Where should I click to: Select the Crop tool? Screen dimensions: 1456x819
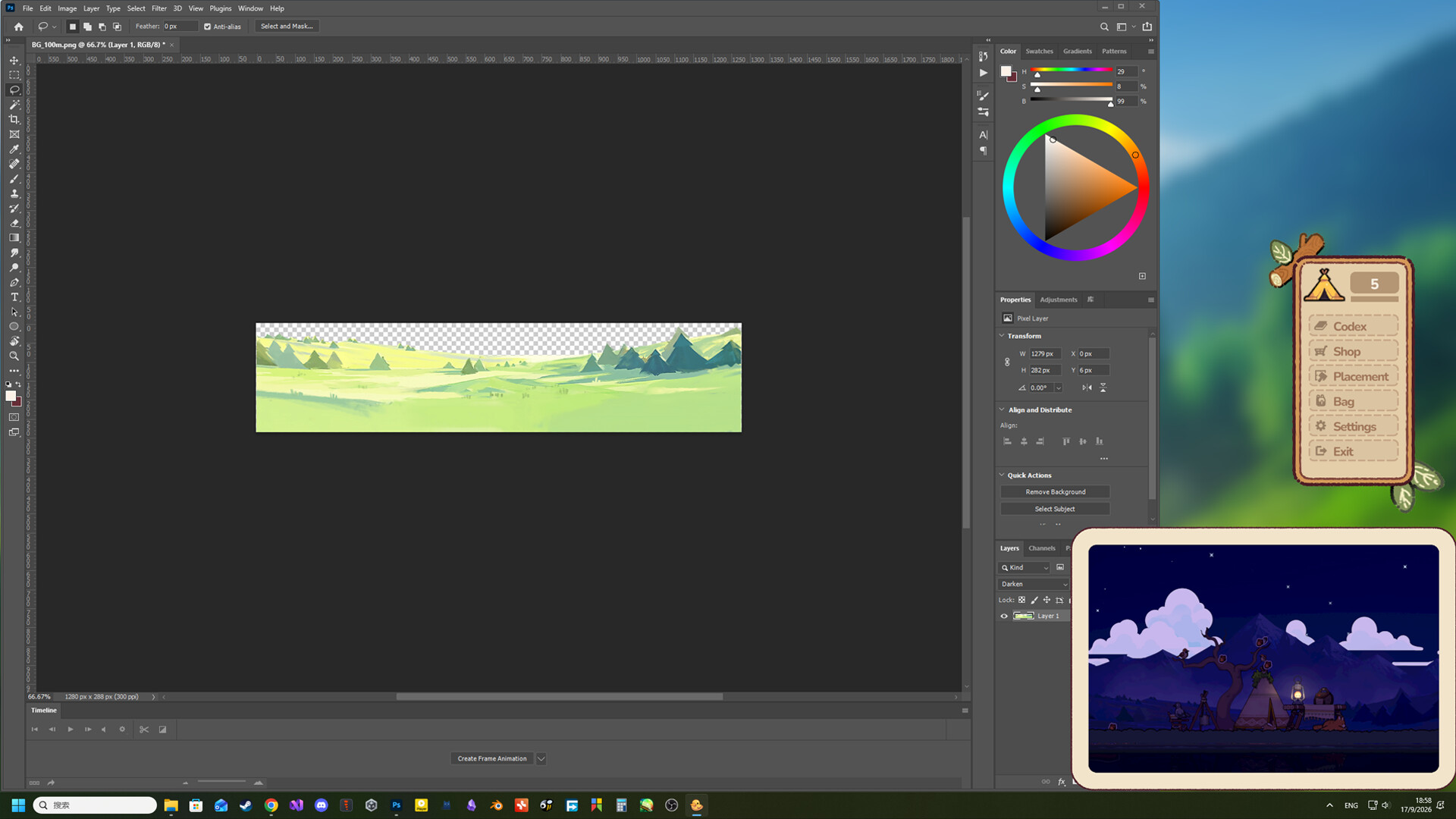[14, 119]
